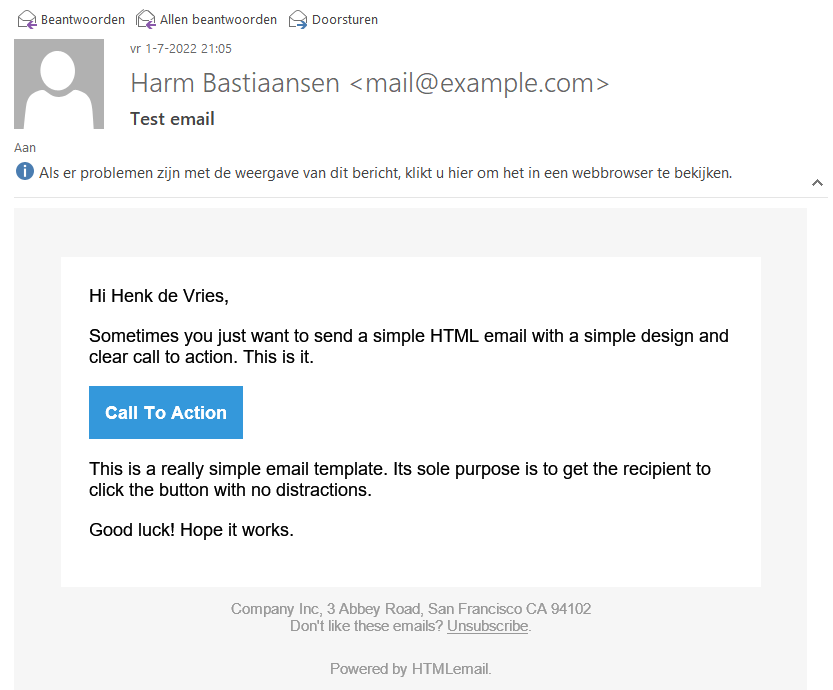Image resolution: width=833 pixels, height=690 pixels.
Task: Click the subject line "Test email"
Action: click(x=172, y=119)
